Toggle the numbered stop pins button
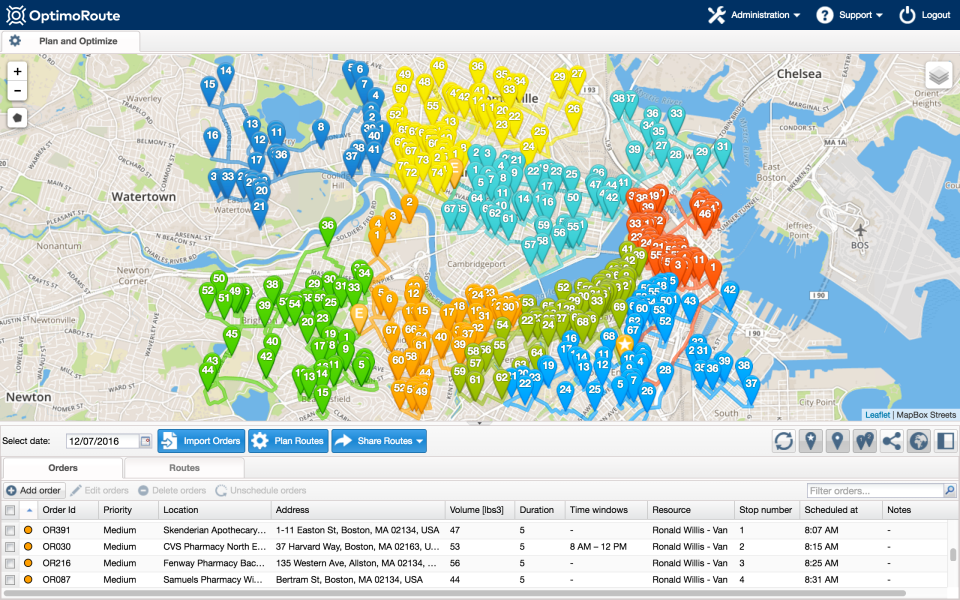 click(864, 441)
